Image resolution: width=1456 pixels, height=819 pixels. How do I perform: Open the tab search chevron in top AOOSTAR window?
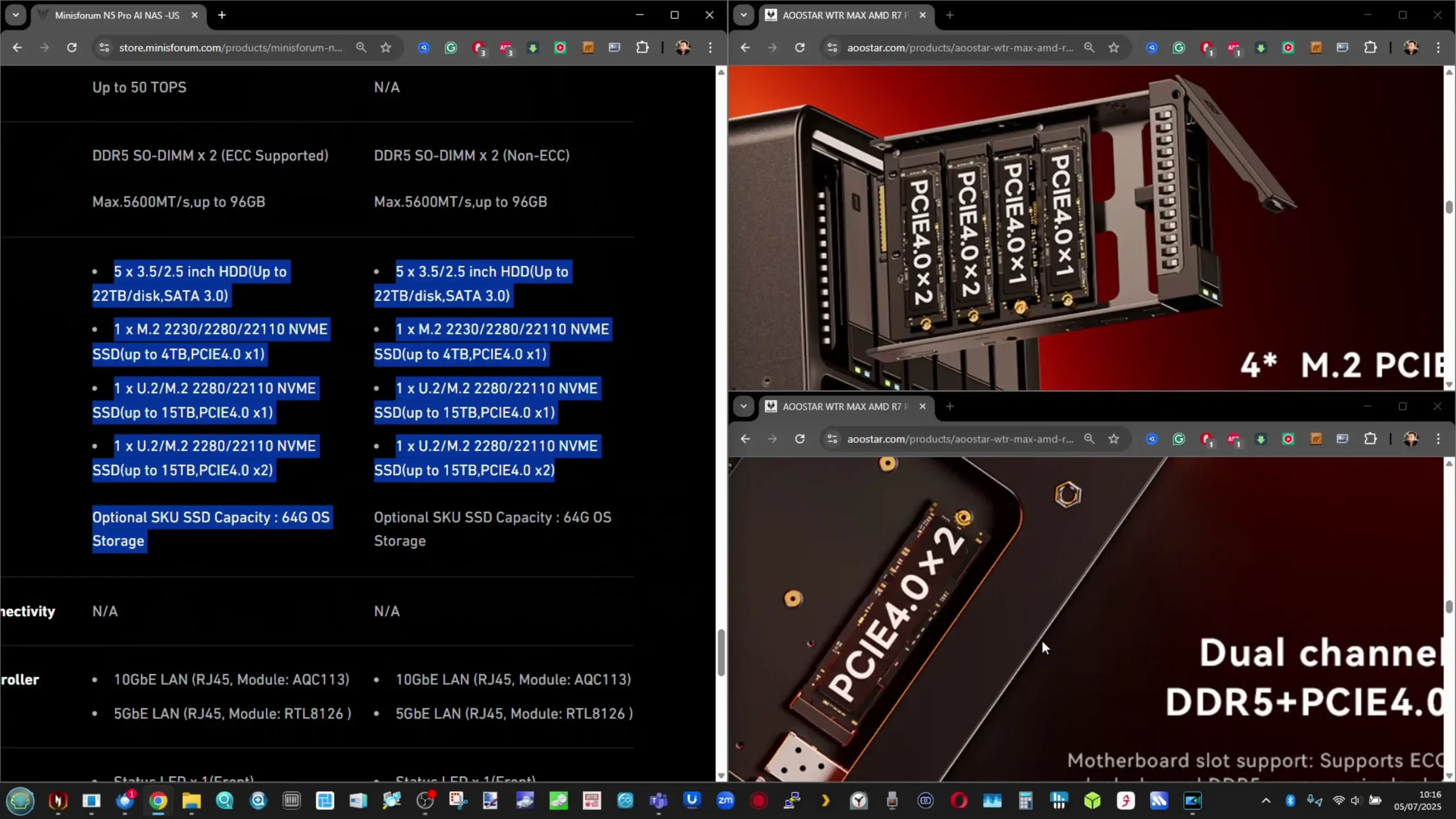[x=743, y=15]
